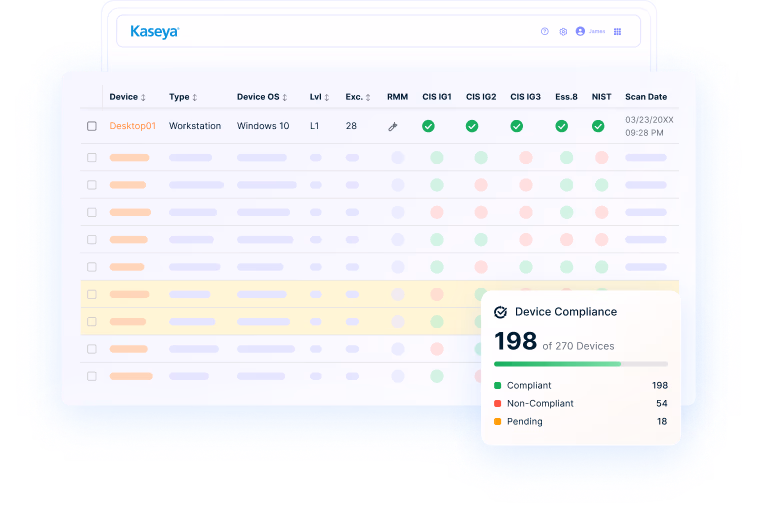Image resolution: width=758 pixels, height=520 pixels.
Task: Sort by Device OS column arrows
Action: tap(285, 98)
